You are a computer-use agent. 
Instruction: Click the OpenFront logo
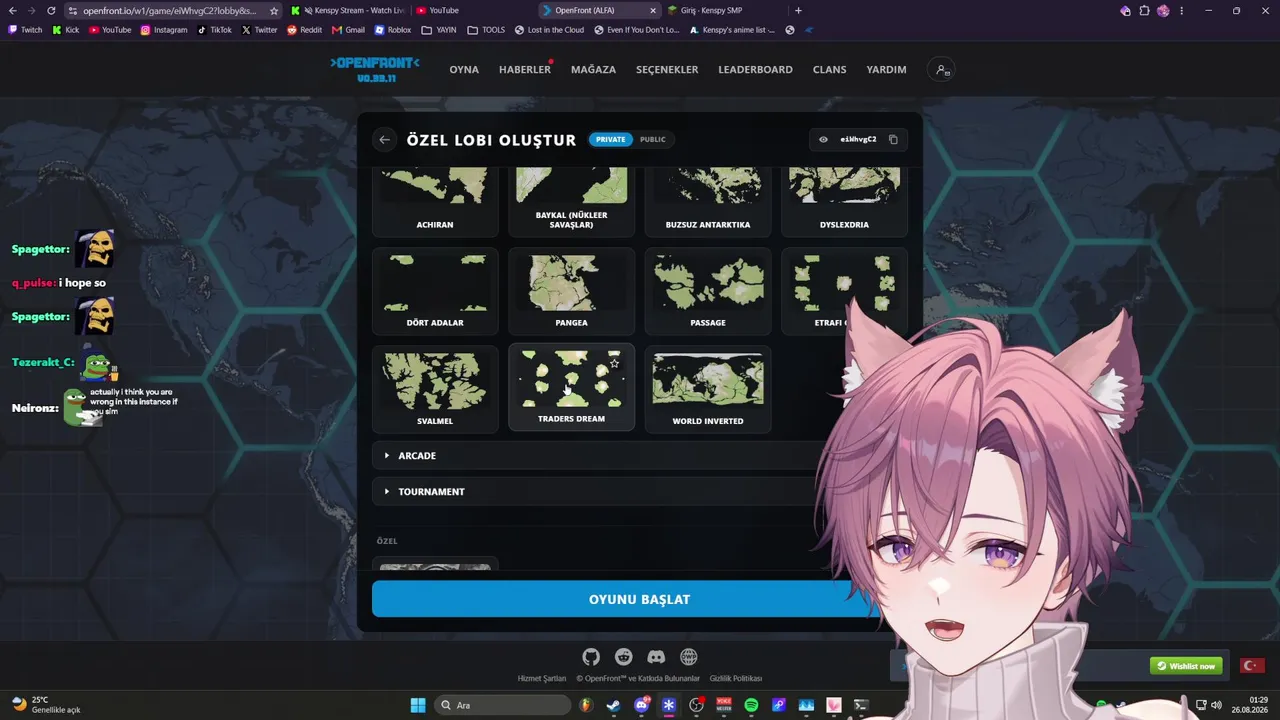point(375,69)
